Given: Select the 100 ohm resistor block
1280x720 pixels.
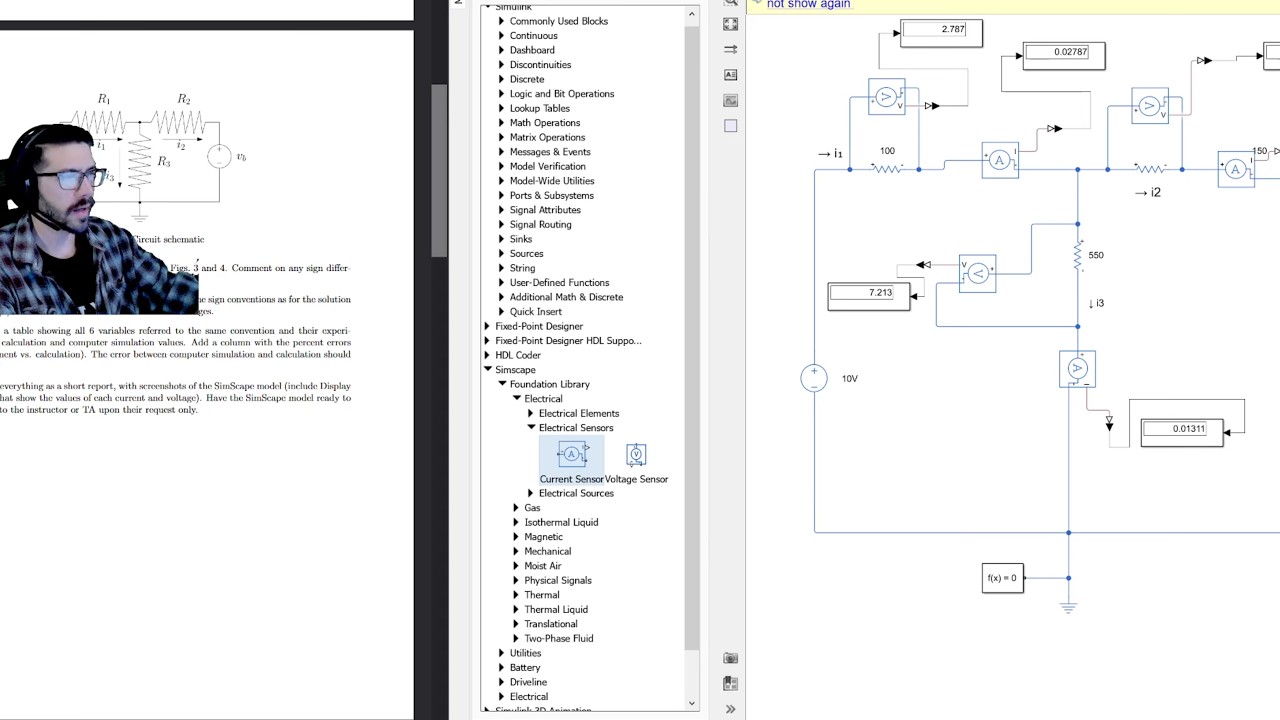Looking at the screenshot, I should click(x=887, y=169).
